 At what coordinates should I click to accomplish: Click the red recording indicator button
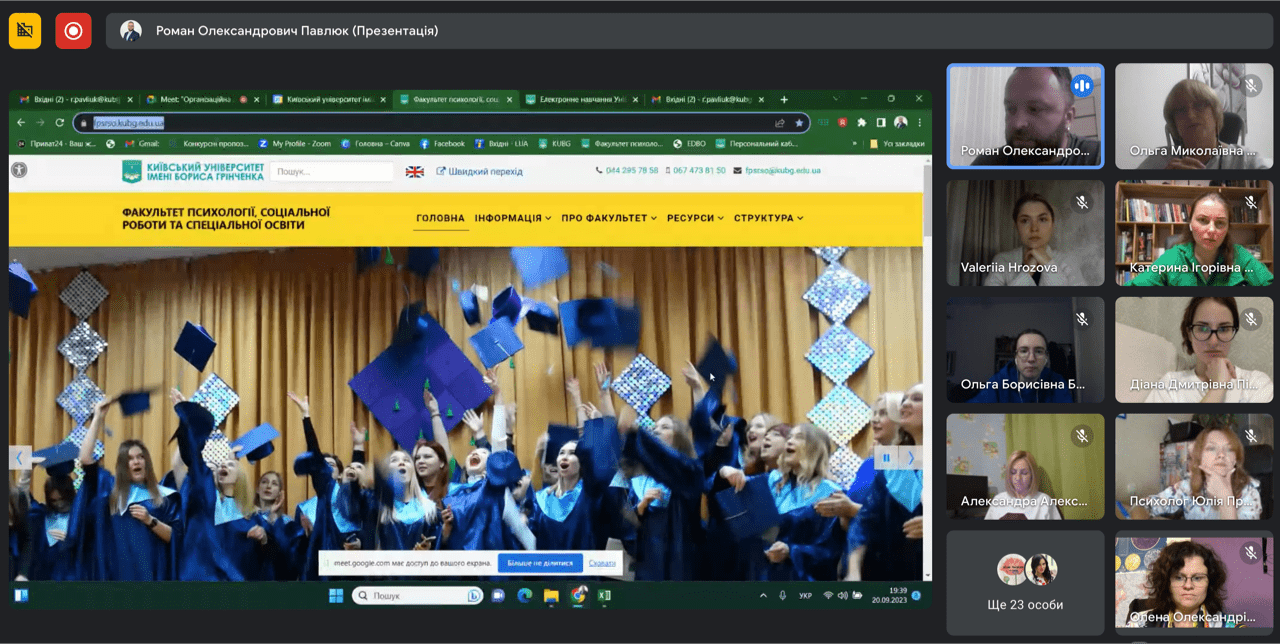coord(73,31)
